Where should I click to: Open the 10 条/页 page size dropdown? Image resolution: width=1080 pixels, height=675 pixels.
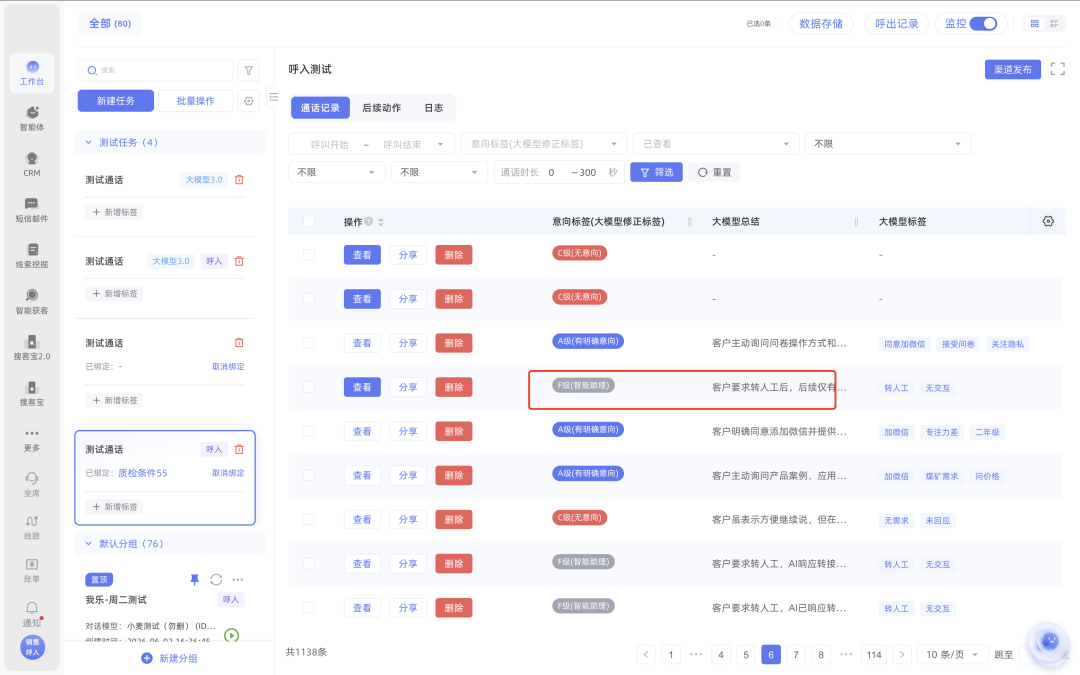coord(952,654)
